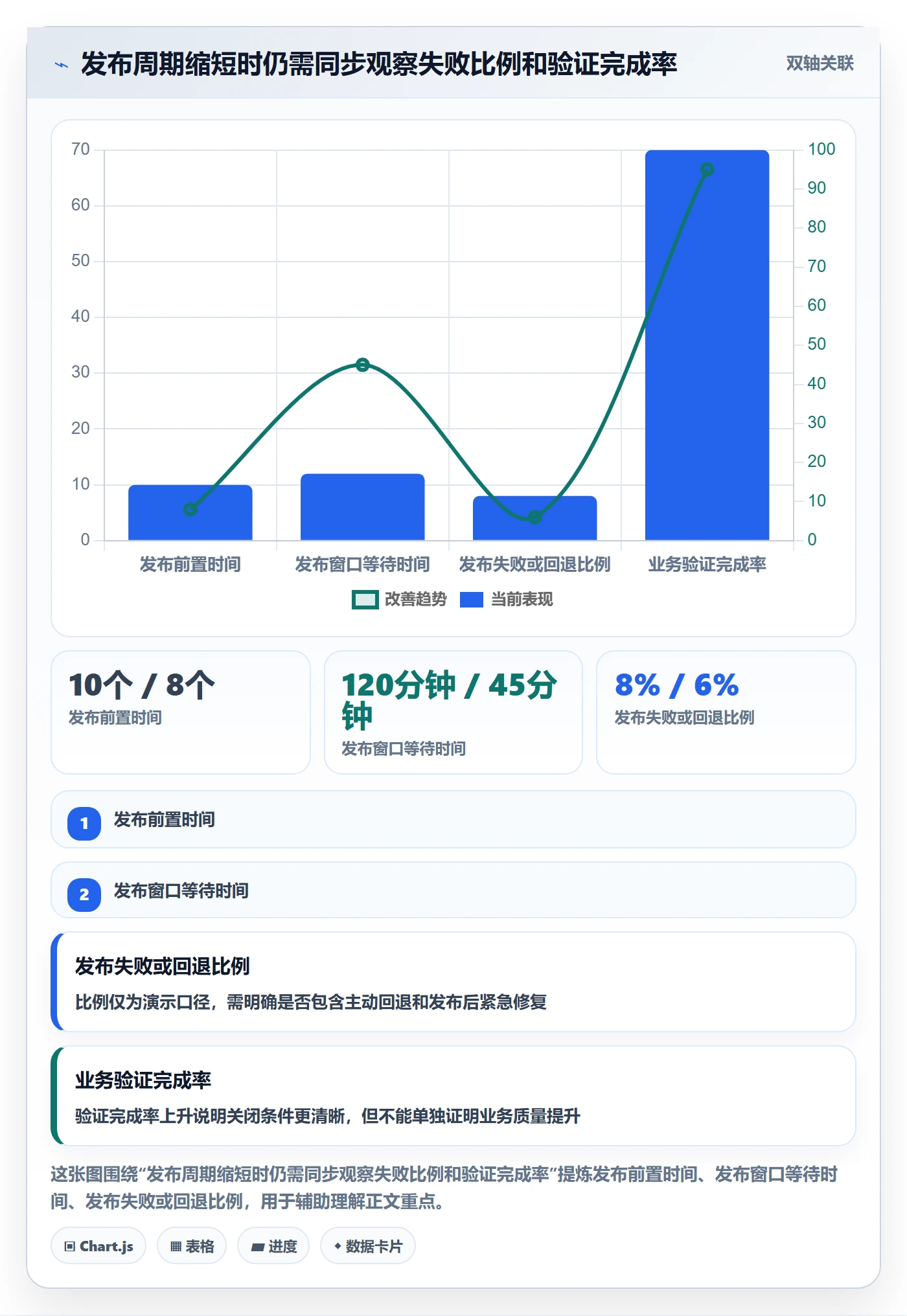Select the tall 业务验证完成率 bar
907x1316 pixels.
tap(707, 345)
